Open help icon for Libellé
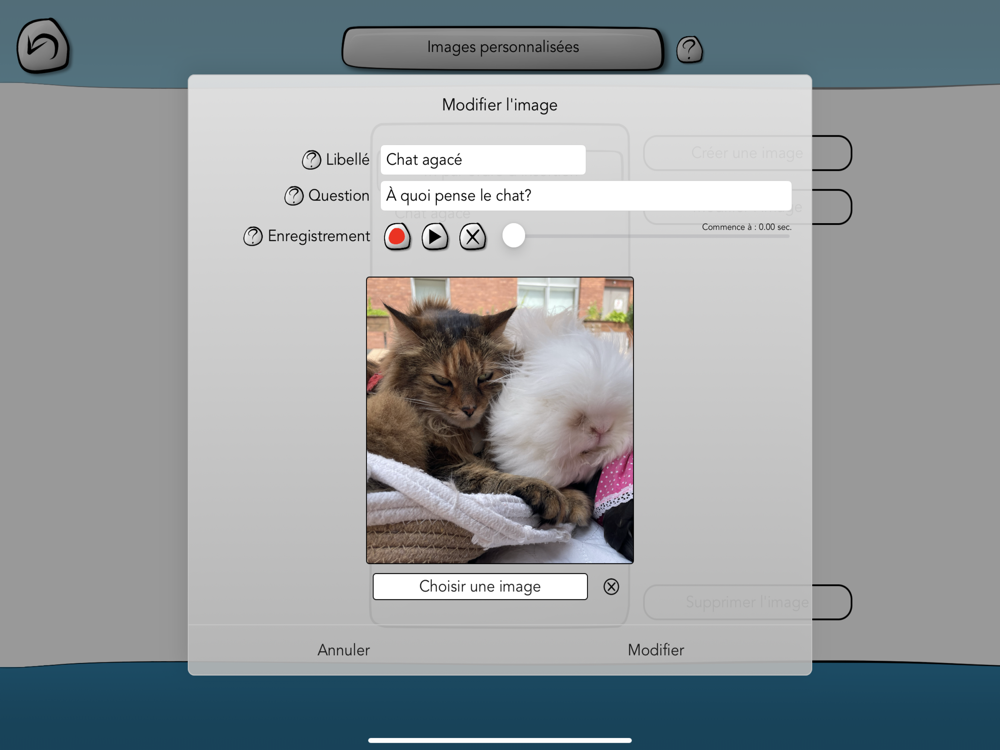 tap(311, 159)
